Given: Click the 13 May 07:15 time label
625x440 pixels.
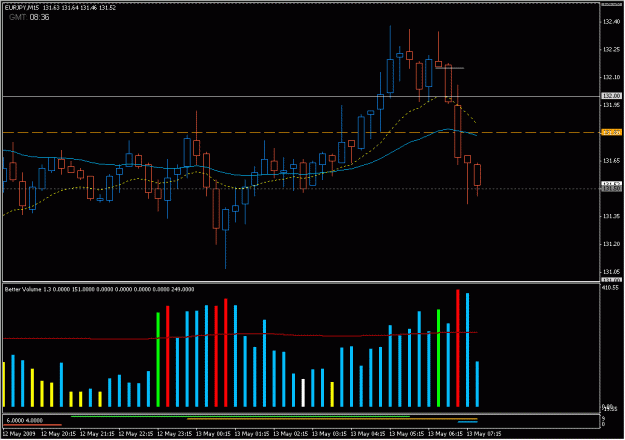Looking at the screenshot, I should 483,434.
